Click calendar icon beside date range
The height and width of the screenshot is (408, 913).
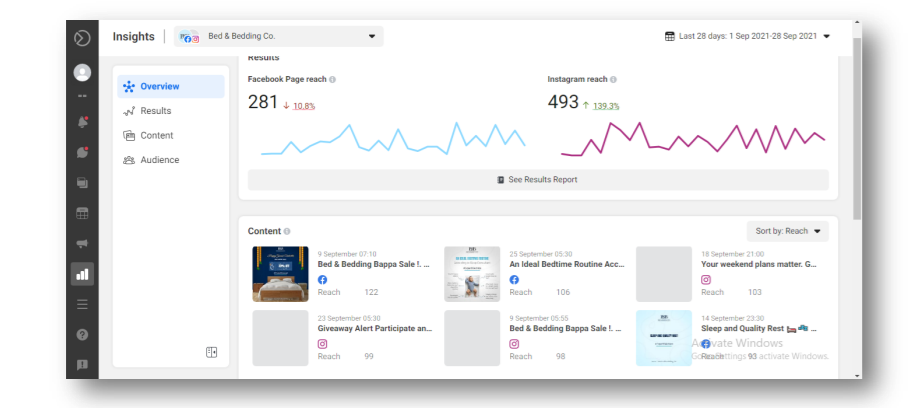[x=670, y=36]
